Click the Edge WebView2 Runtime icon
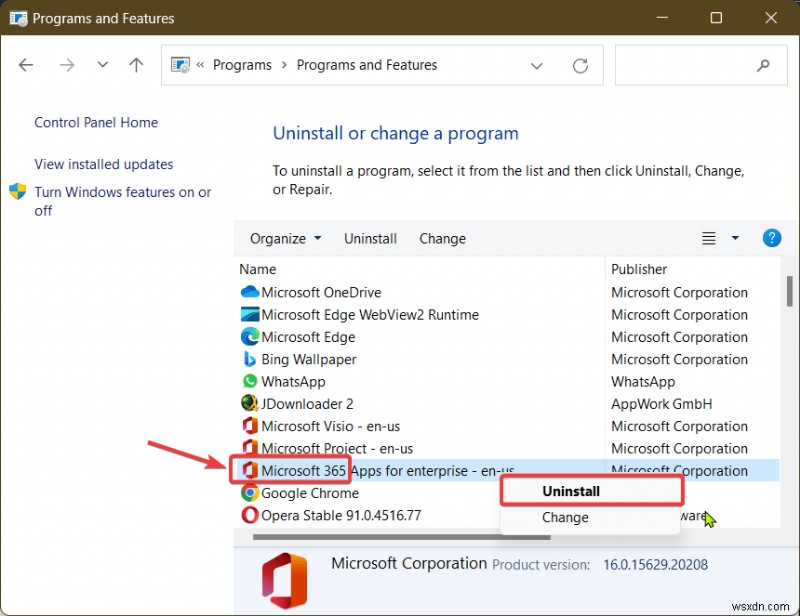 point(249,314)
